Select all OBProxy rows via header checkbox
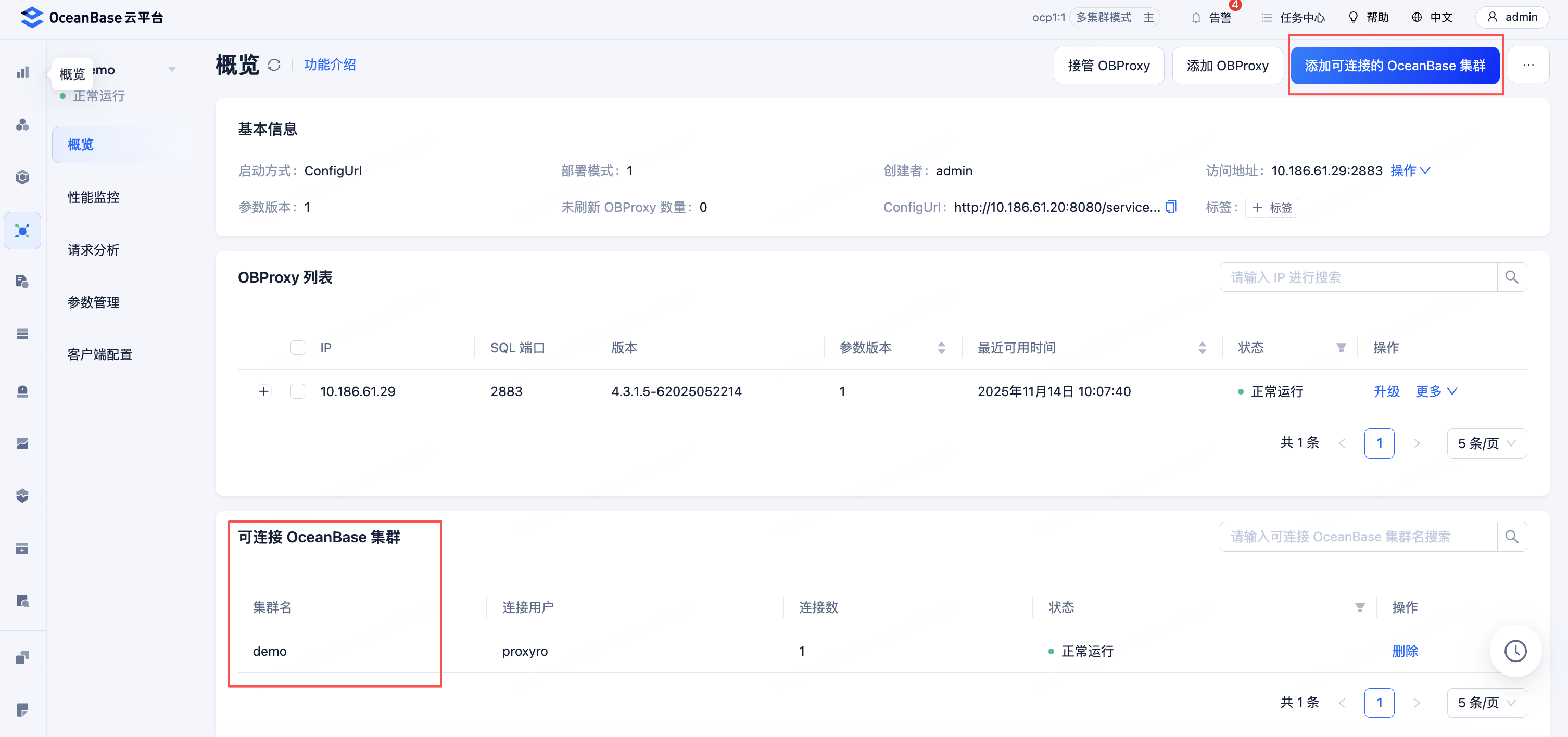The width and height of the screenshot is (1568, 737). tap(298, 348)
